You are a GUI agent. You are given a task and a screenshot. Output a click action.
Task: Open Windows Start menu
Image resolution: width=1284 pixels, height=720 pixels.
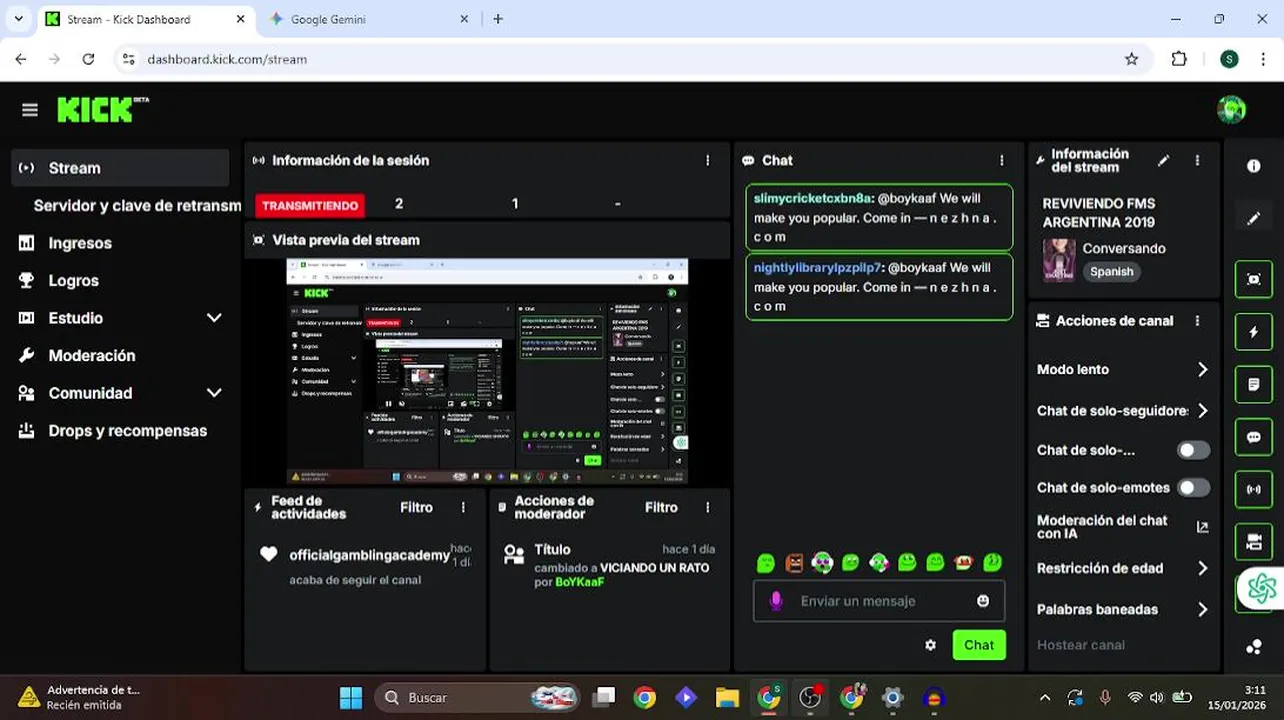click(x=351, y=698)
